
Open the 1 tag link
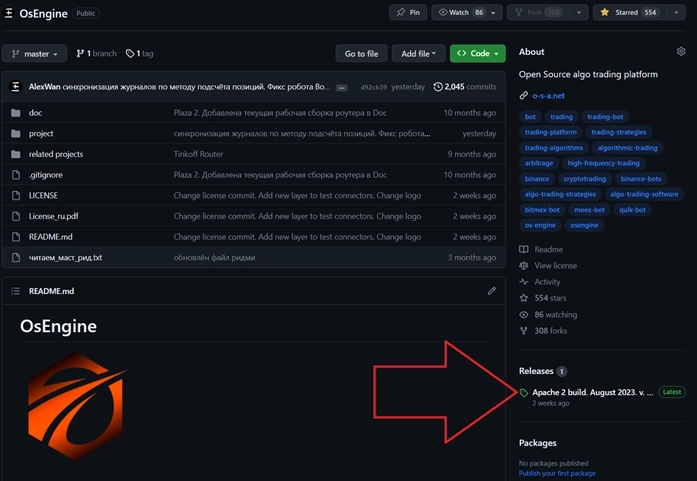[x=139, y=53]
